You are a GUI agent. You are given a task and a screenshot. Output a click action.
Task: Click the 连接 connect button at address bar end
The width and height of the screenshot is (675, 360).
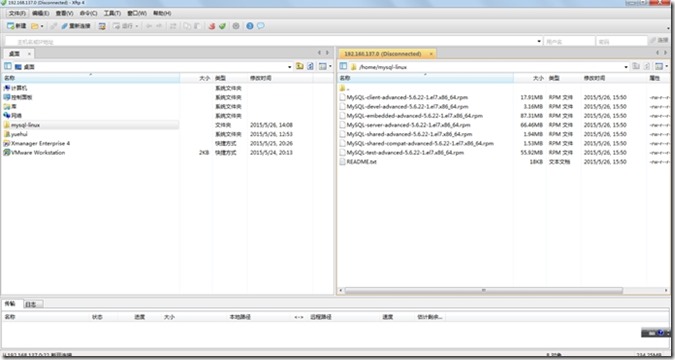(x=659, y=41)
